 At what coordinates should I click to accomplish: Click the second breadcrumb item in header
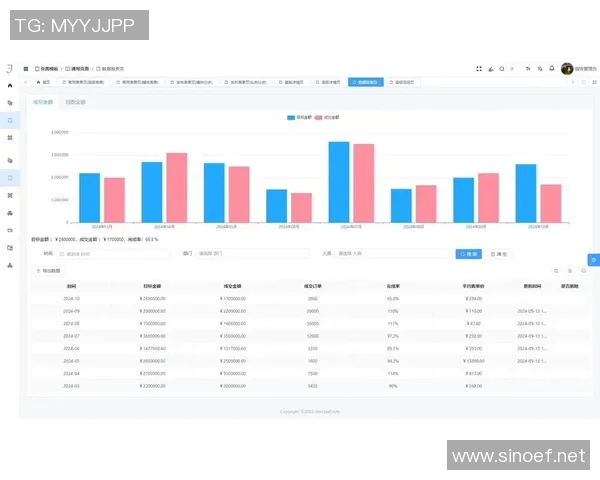tap(77, 69)
